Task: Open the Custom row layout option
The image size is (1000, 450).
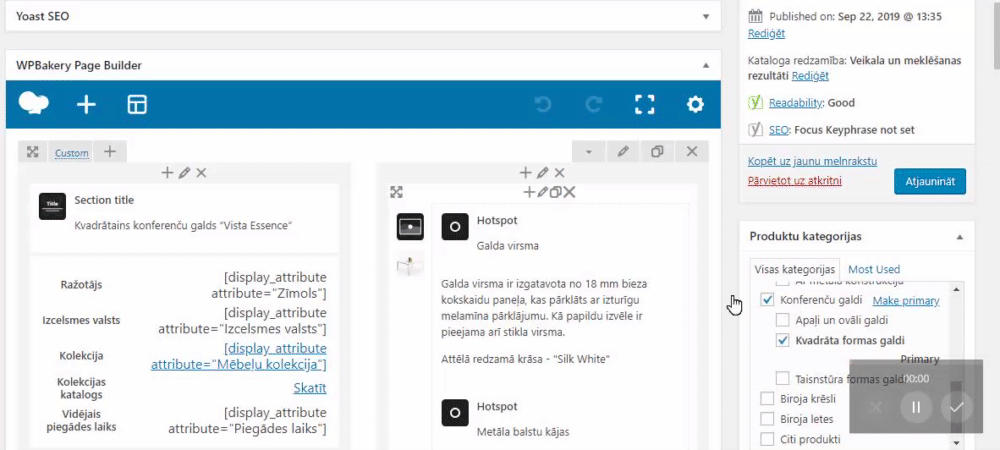Action: (71, 153)
